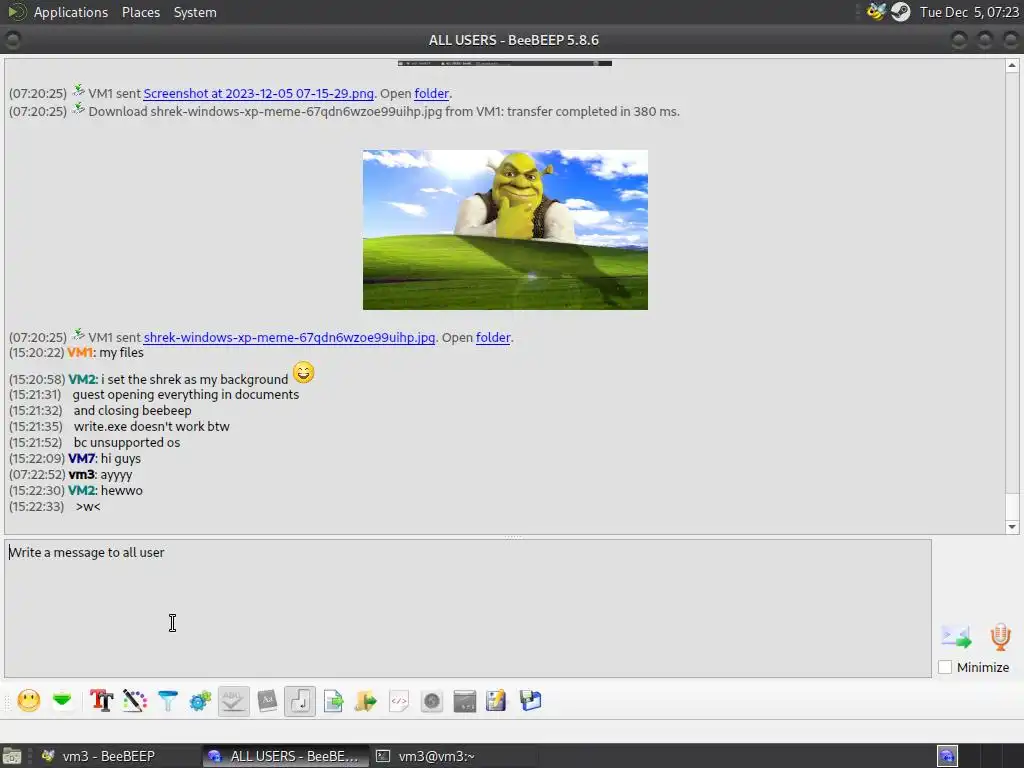Screen dimensions: 1024x768
Task: Click the notepad with pencil toolbar icon
Action: 496,701
